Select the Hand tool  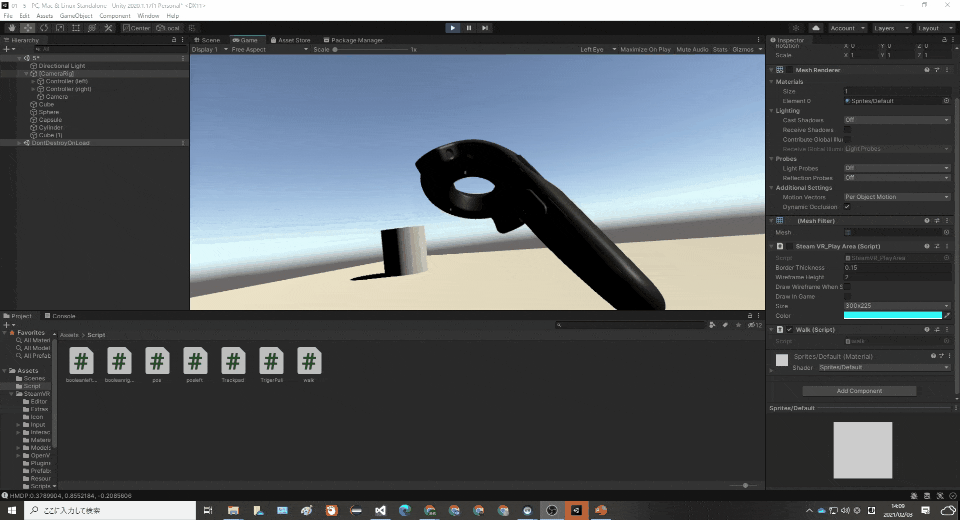[x=12, y=28]
